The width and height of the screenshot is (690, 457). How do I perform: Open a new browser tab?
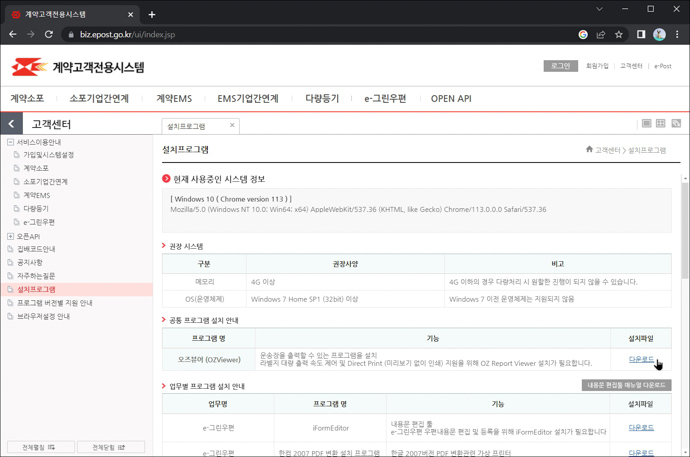152,15
